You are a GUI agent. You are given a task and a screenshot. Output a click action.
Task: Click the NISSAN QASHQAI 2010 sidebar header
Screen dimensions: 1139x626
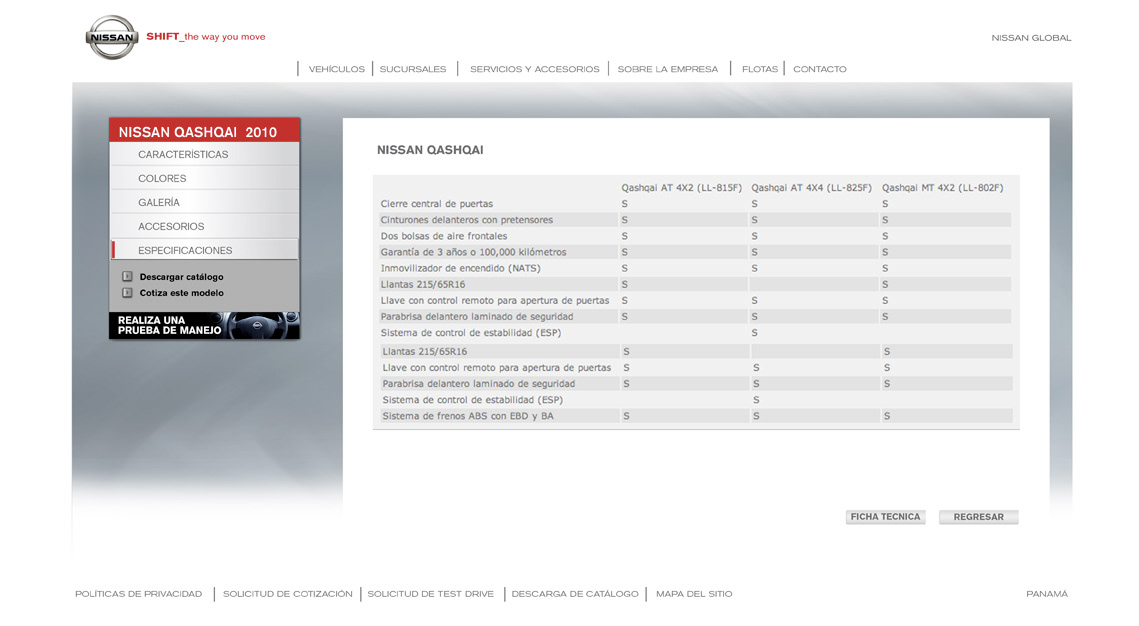(204, 131)
